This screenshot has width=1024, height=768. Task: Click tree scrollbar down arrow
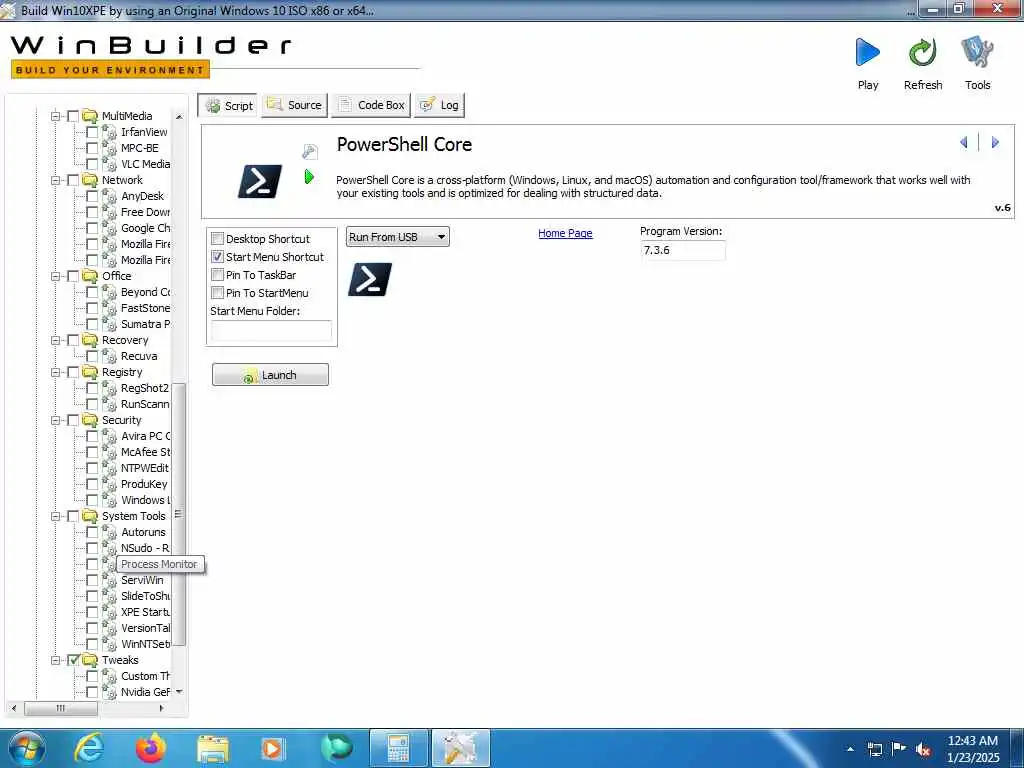[x=179, y=692]
